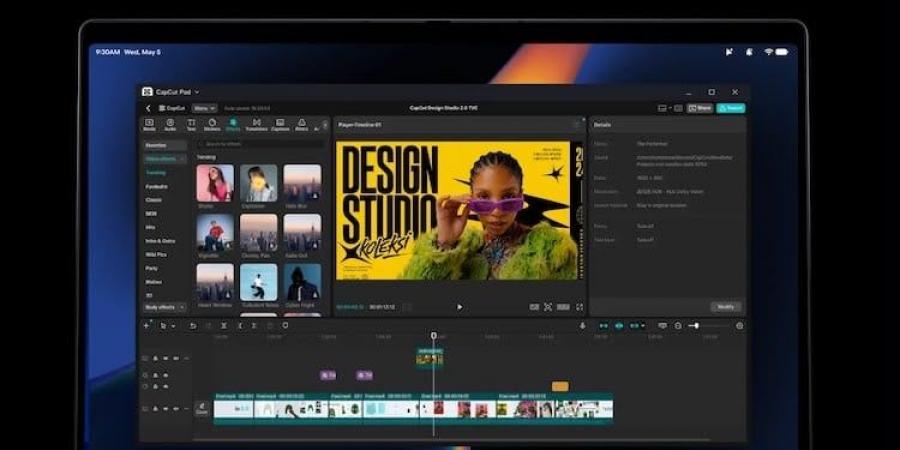Choose the Halo Blur effect thumbnail

[302, 183]
